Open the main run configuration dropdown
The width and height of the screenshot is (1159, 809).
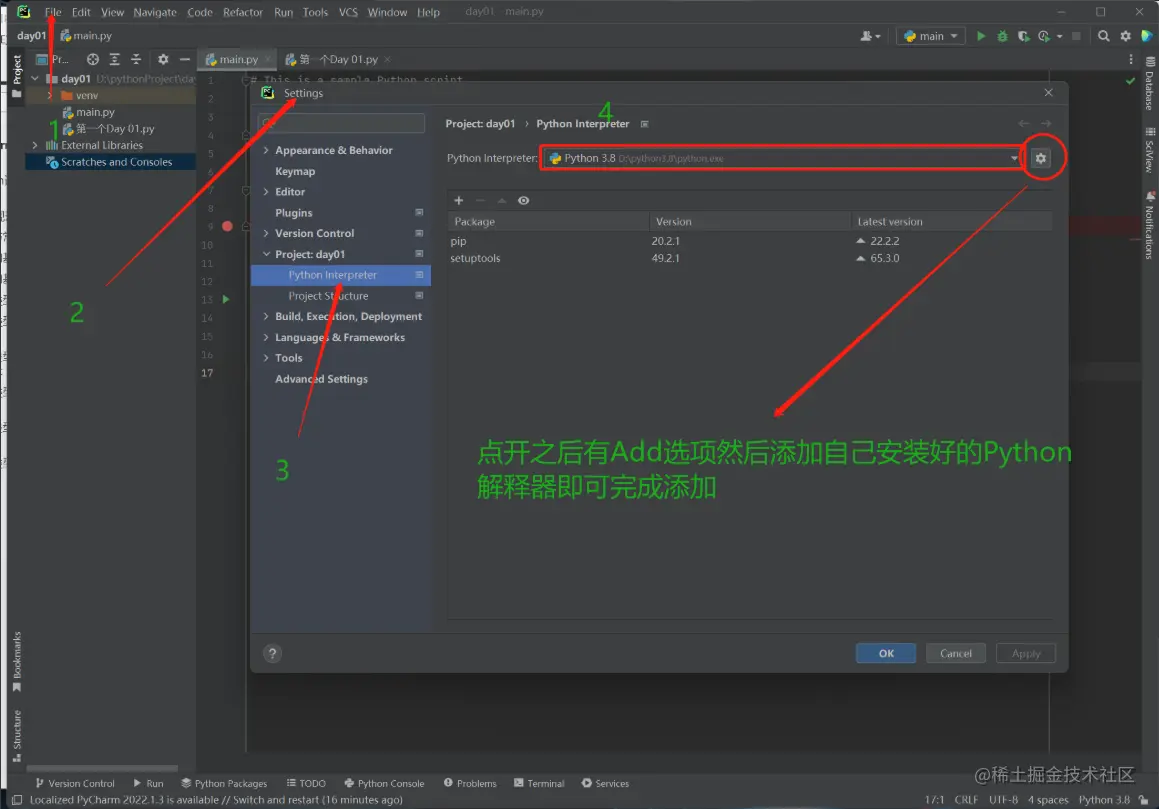[x=931, y=35]
